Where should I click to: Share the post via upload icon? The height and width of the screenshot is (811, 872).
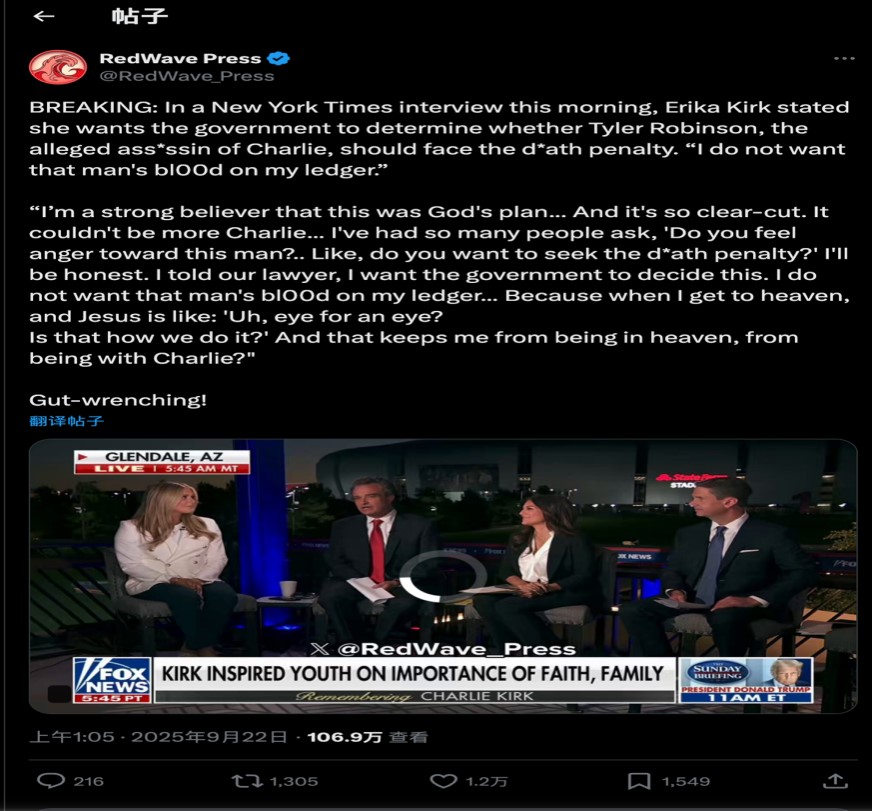pos(835,781)
